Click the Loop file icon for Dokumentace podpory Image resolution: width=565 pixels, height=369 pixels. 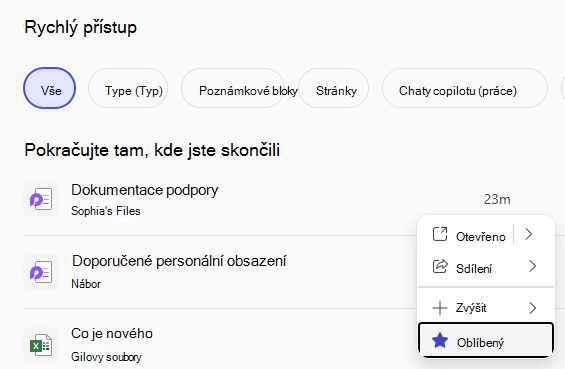coord(41,199)
